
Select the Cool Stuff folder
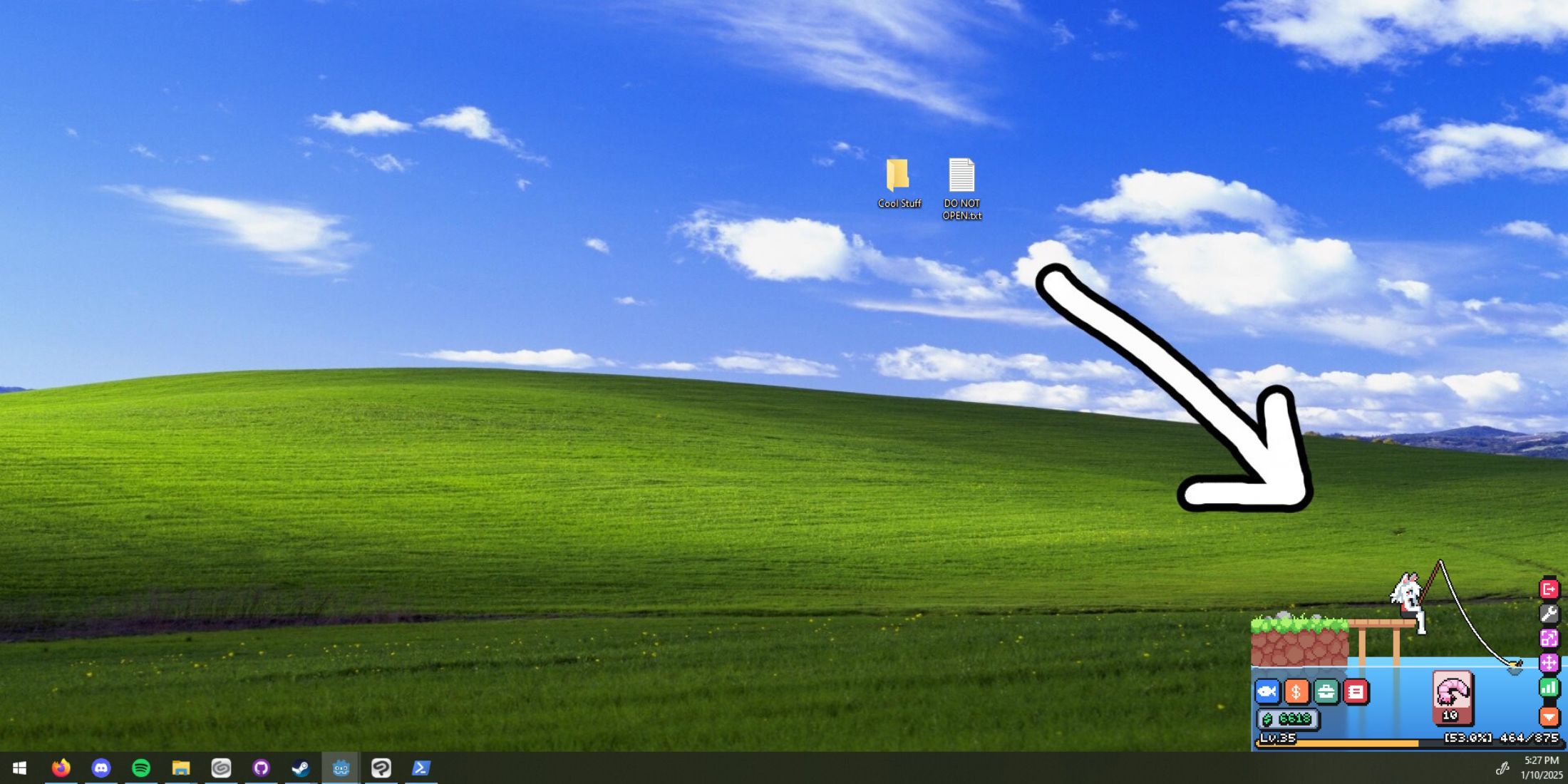tap(899, 183)
